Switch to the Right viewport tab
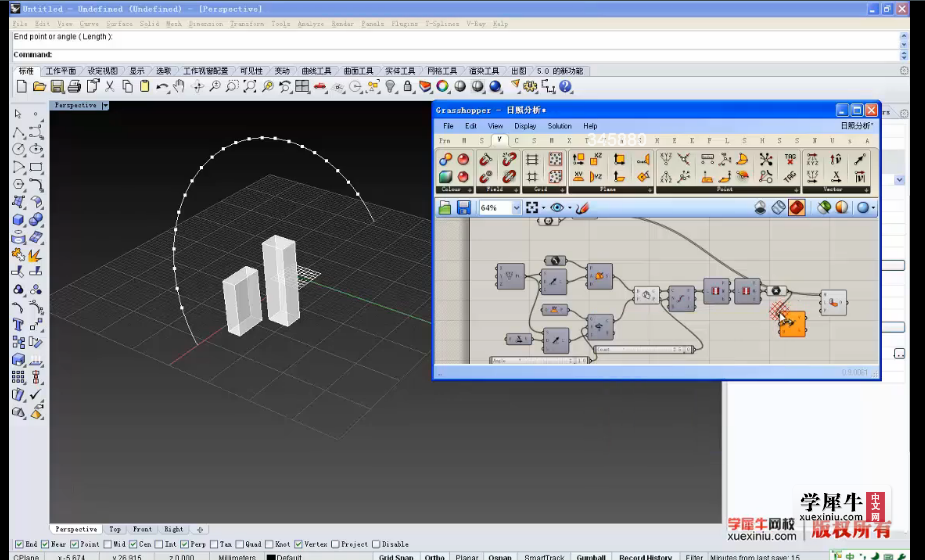This screenshot has height=560, width=925. [x=173, y=529]
